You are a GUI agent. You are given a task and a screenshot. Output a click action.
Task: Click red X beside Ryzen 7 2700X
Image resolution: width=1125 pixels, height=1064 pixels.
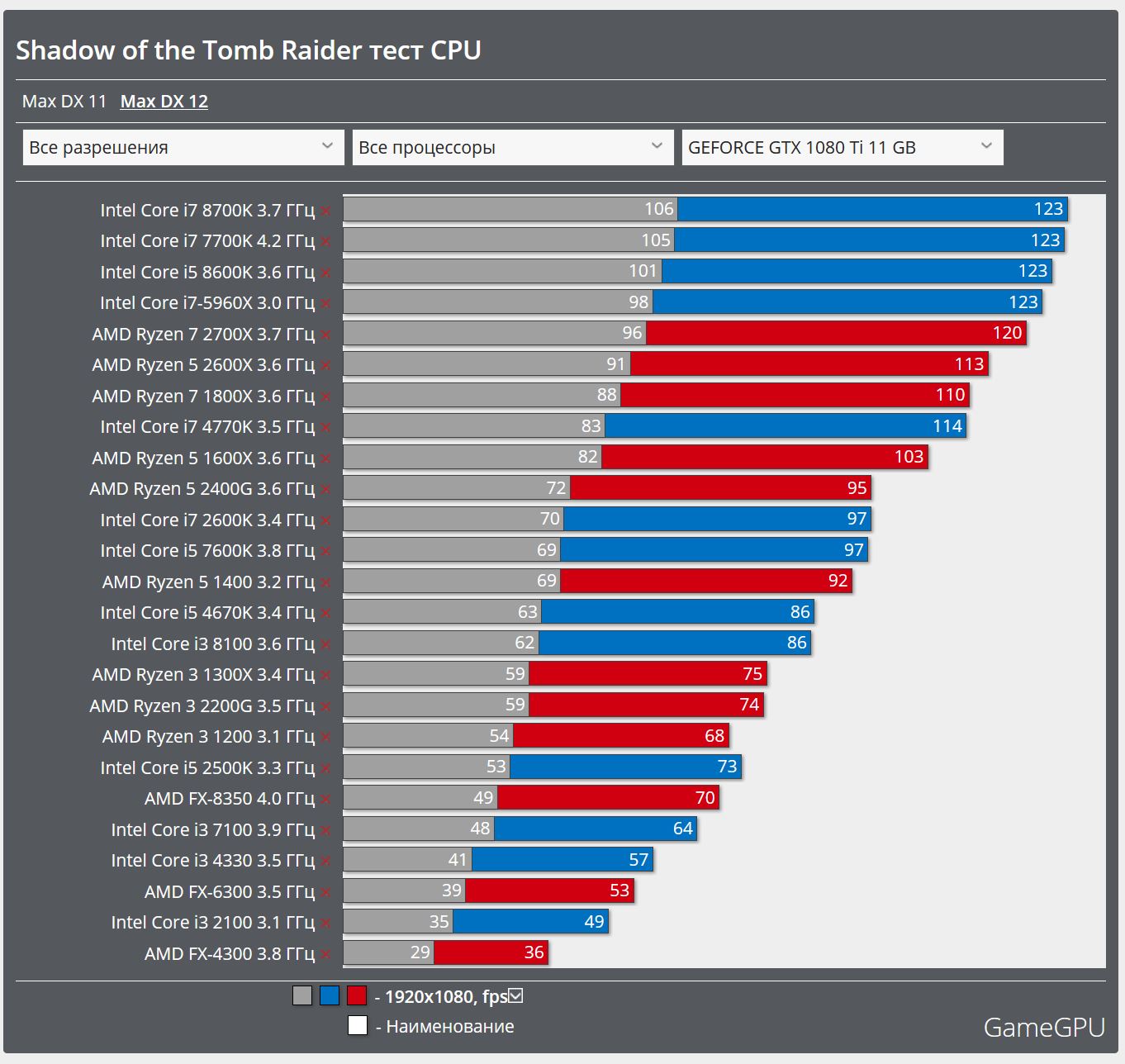coord(326,335)
